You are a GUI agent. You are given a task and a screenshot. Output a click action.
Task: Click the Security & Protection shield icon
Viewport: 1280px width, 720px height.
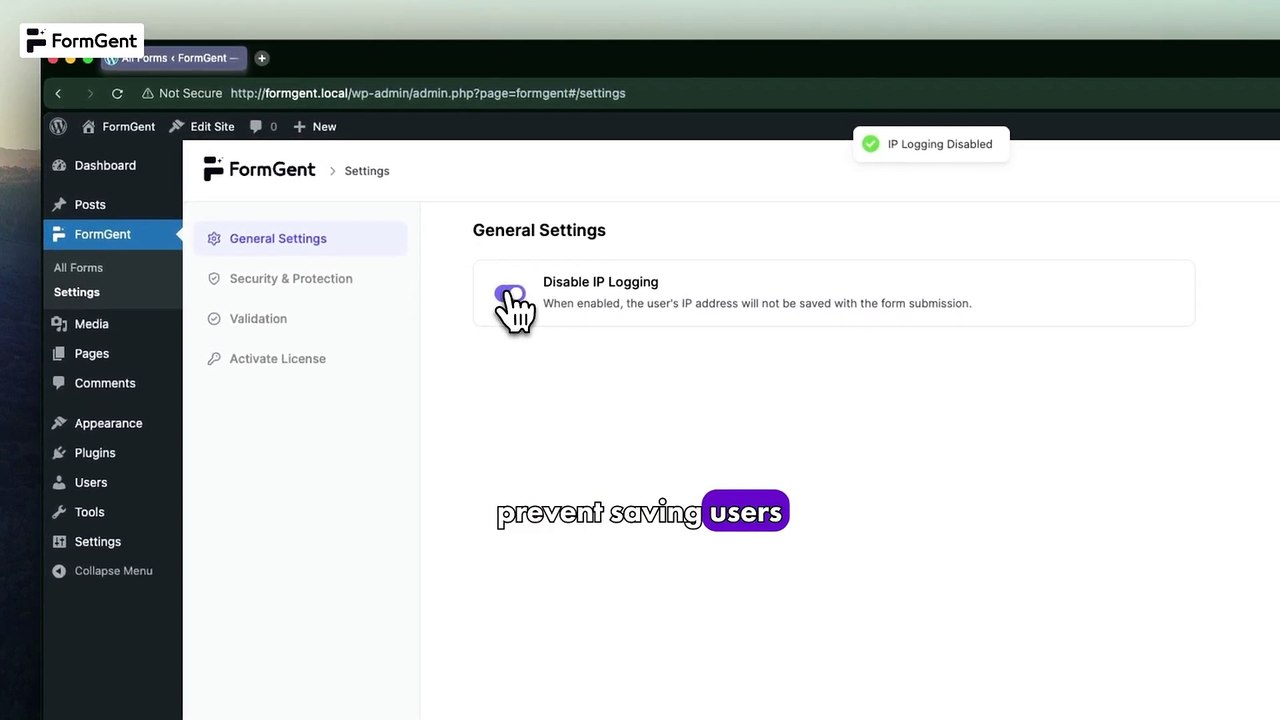(214, 278)
